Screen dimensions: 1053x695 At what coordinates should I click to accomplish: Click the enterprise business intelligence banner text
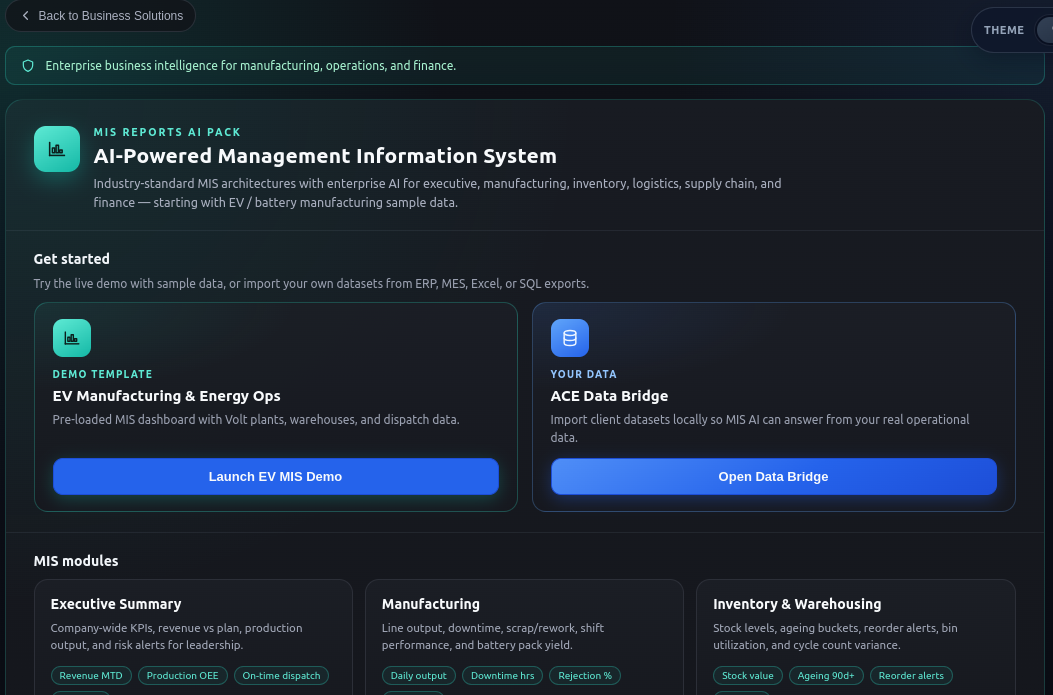click(x=250, y=66)
